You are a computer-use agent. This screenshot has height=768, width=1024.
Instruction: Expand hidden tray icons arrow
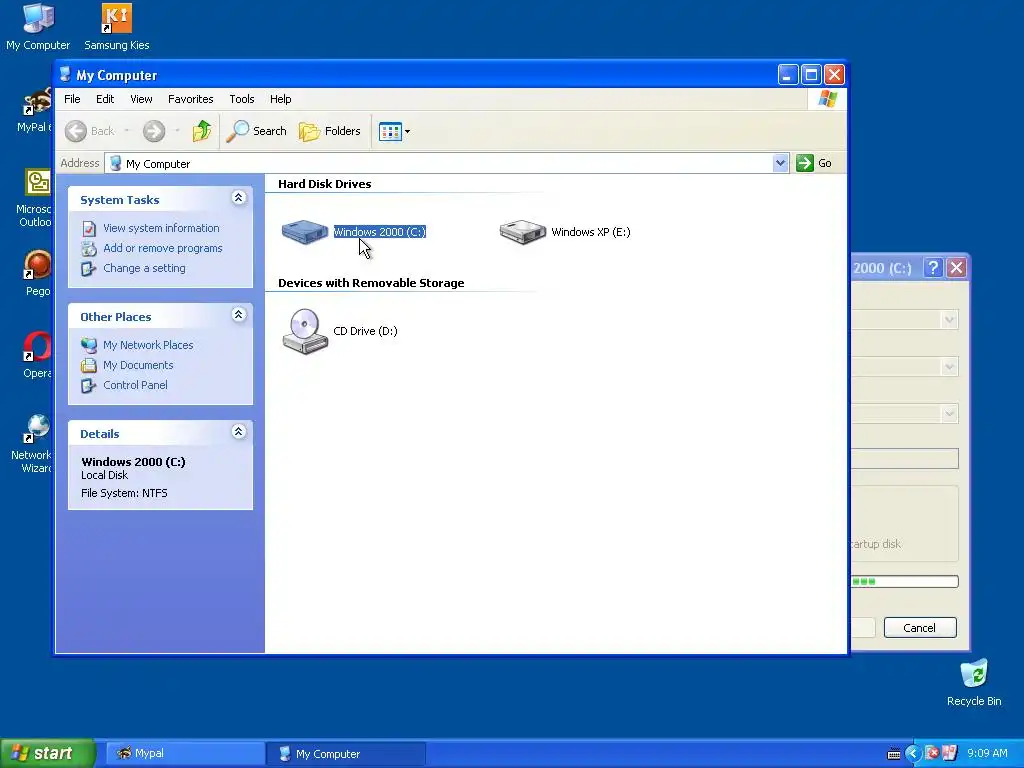click(x=912, y=754)
